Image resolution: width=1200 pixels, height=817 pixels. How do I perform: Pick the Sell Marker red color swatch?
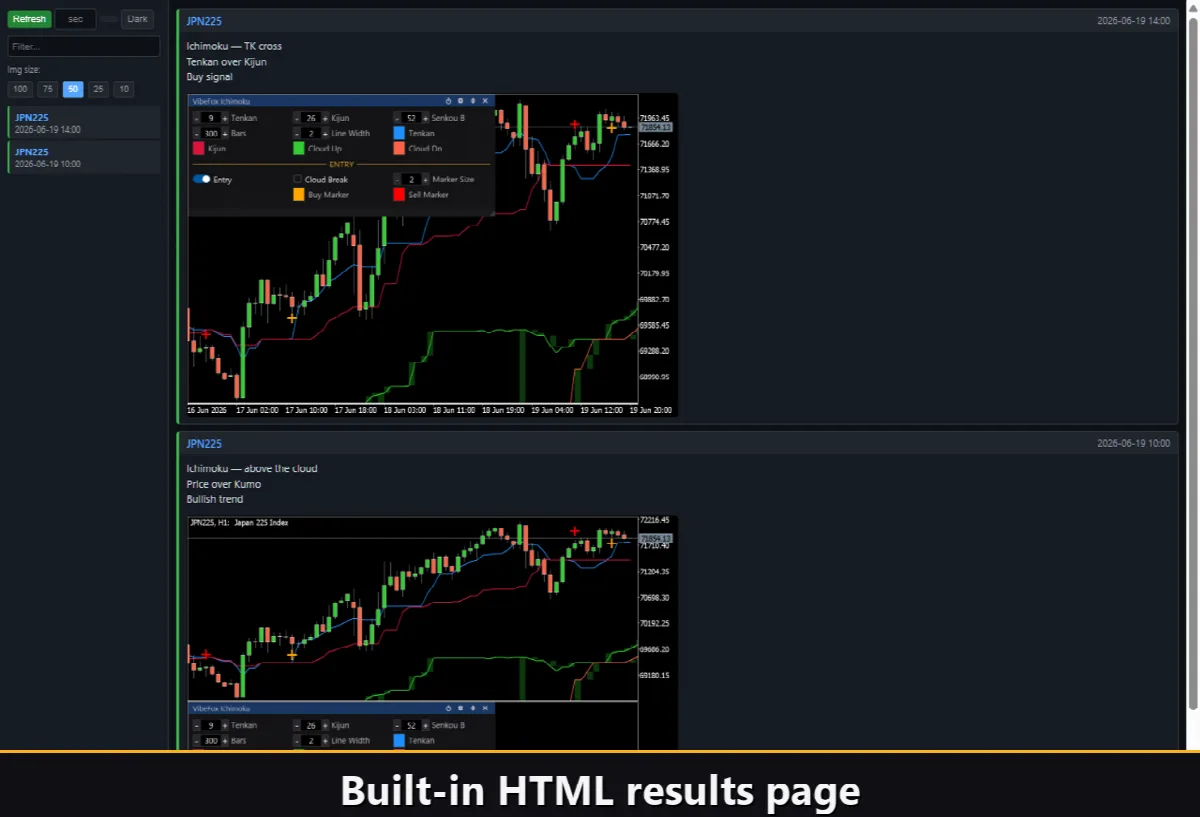pos(399,195)
